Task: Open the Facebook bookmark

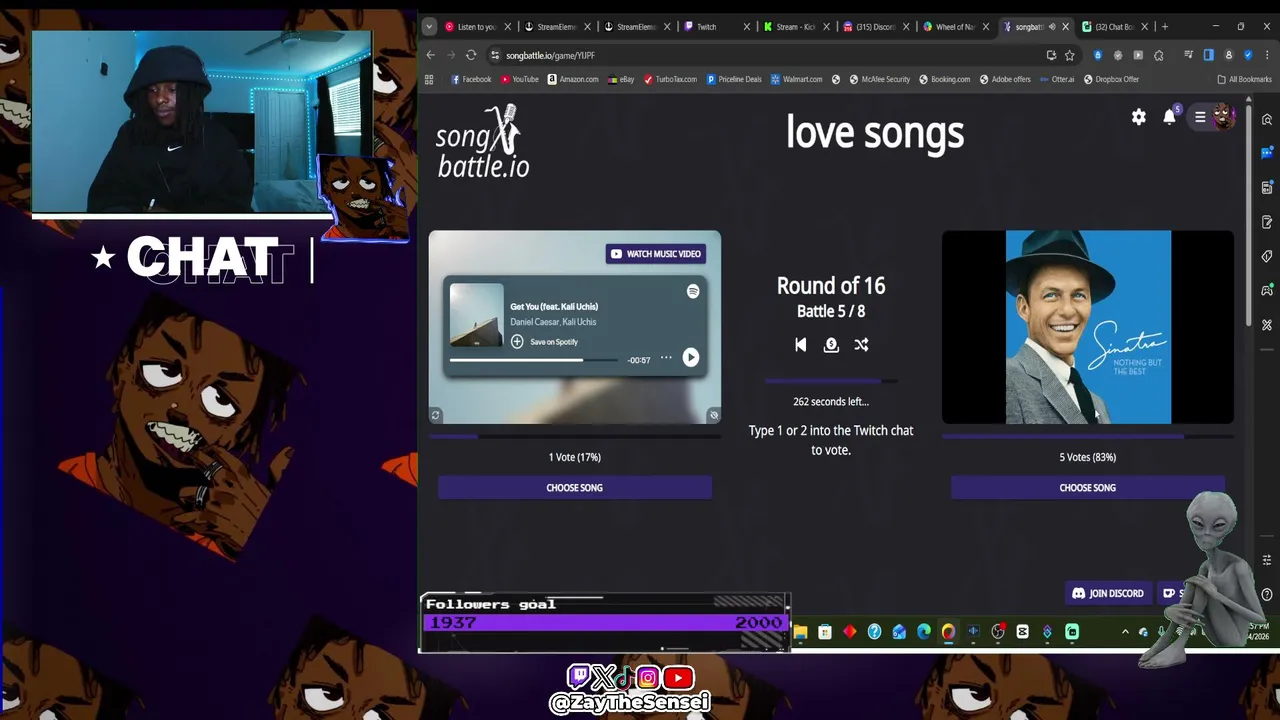Action: coord(472,79)
